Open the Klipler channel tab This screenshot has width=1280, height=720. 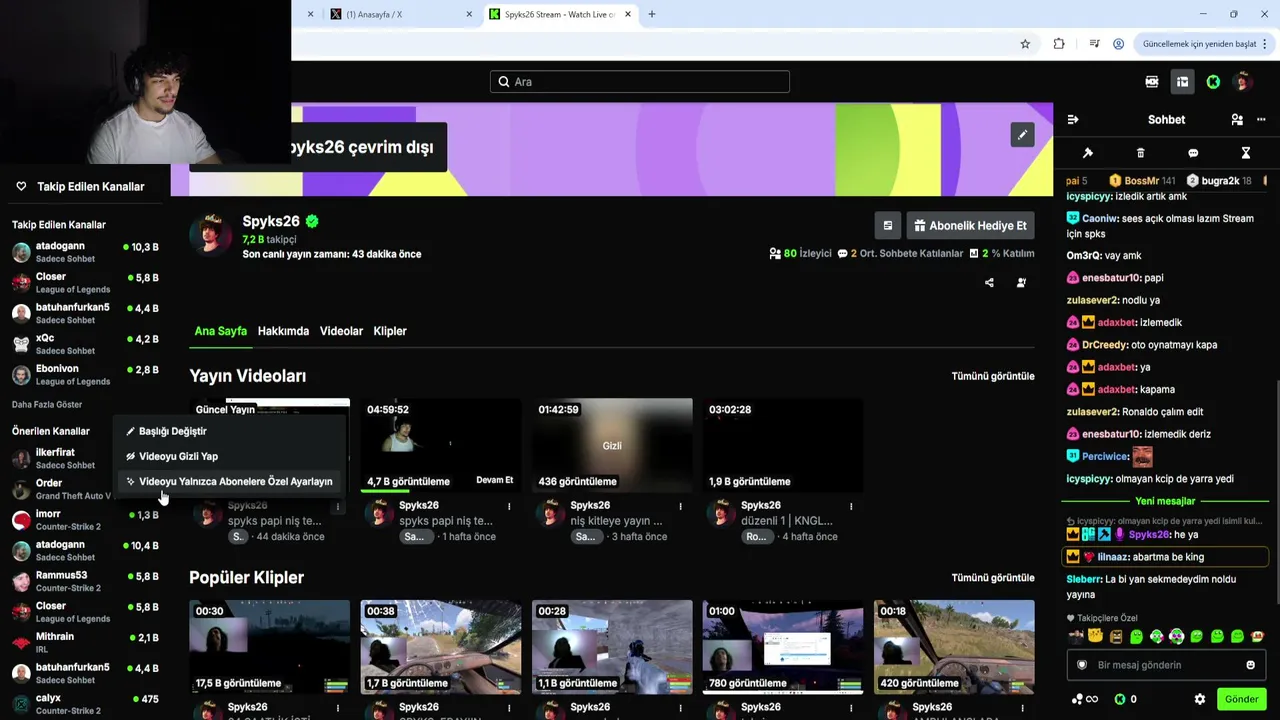(x=390, y=331)
